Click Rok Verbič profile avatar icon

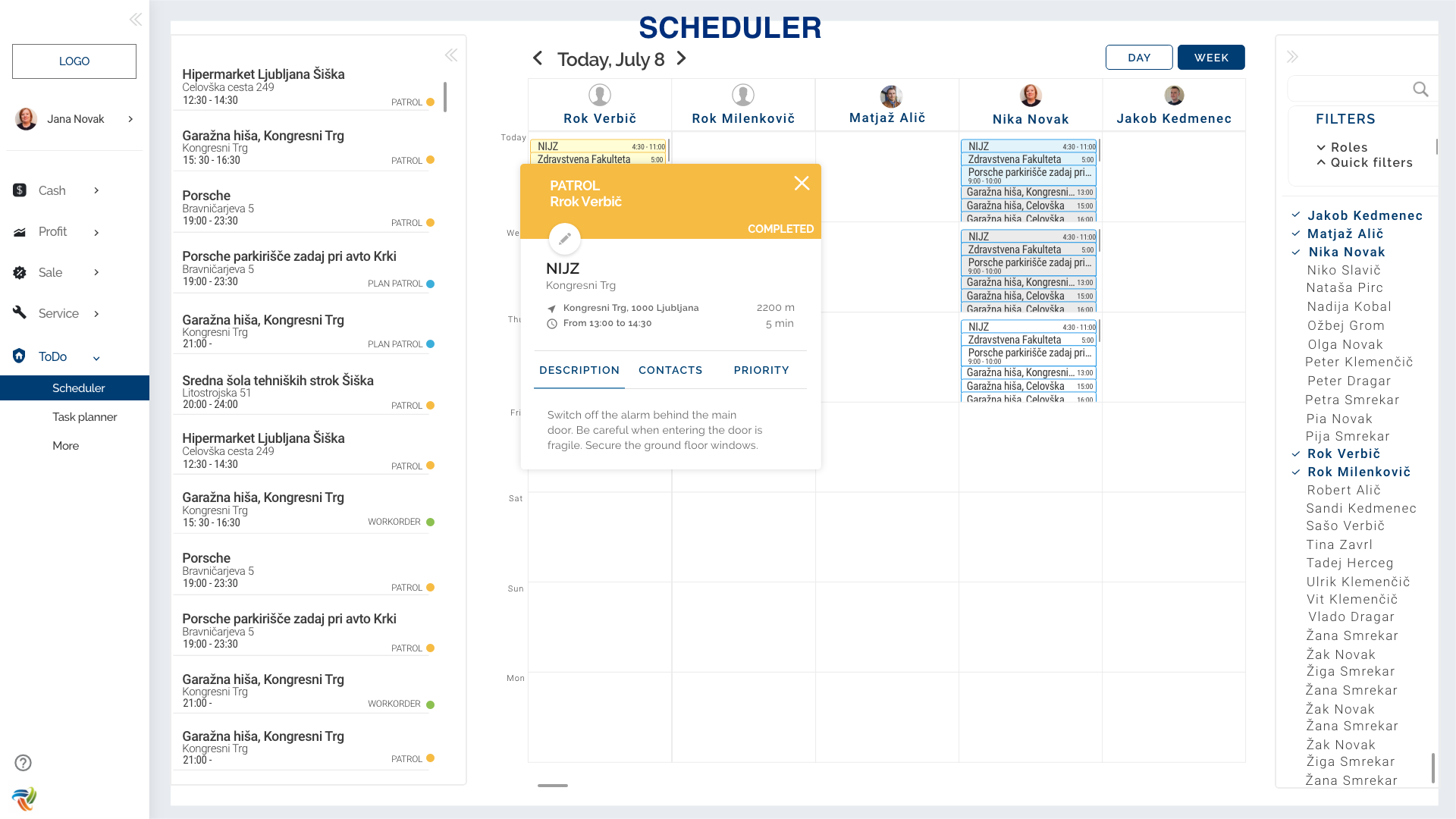point(598,95)
